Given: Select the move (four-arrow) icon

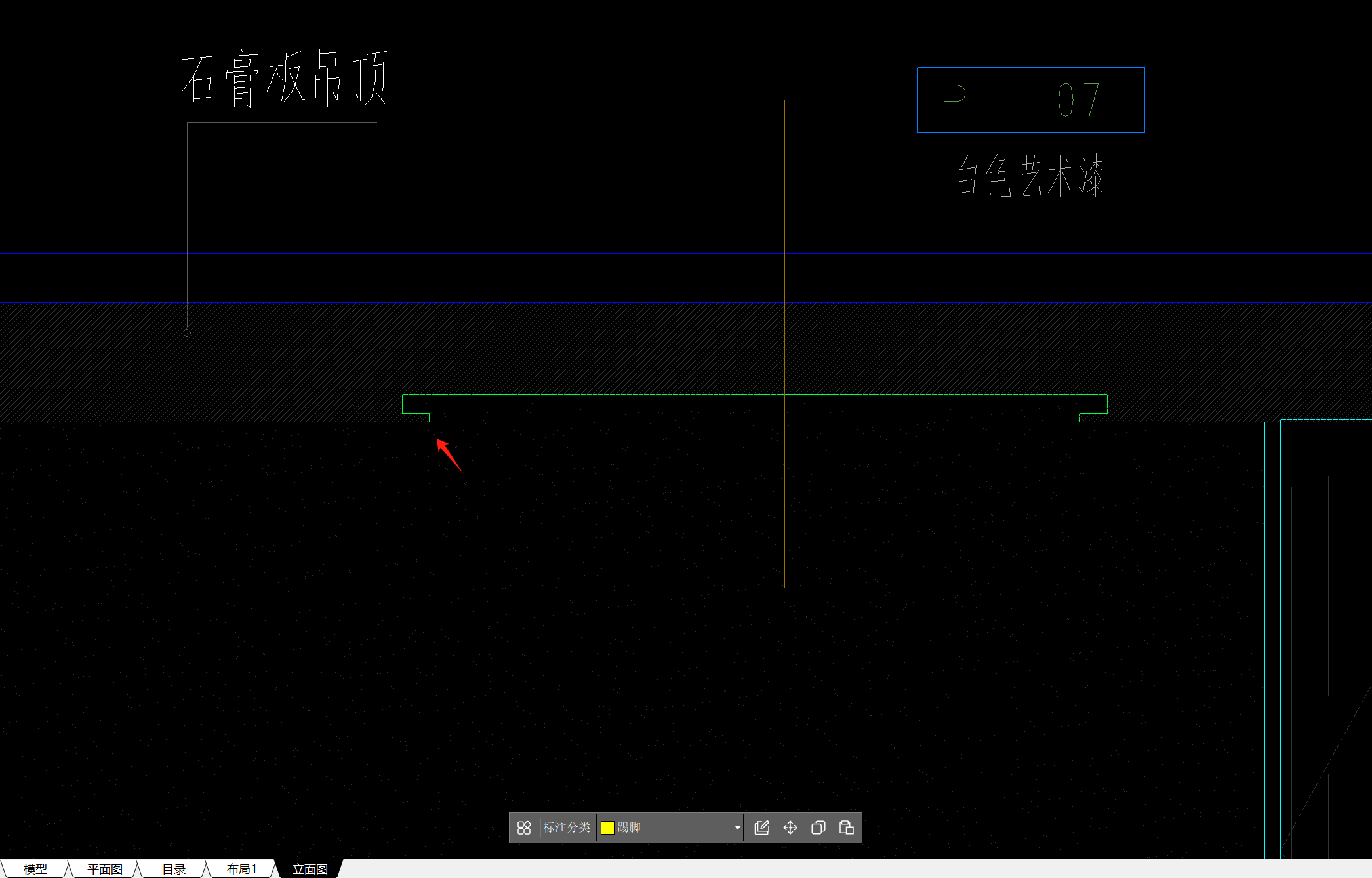Looking at the screenshot, I should [x=790, y=828].
